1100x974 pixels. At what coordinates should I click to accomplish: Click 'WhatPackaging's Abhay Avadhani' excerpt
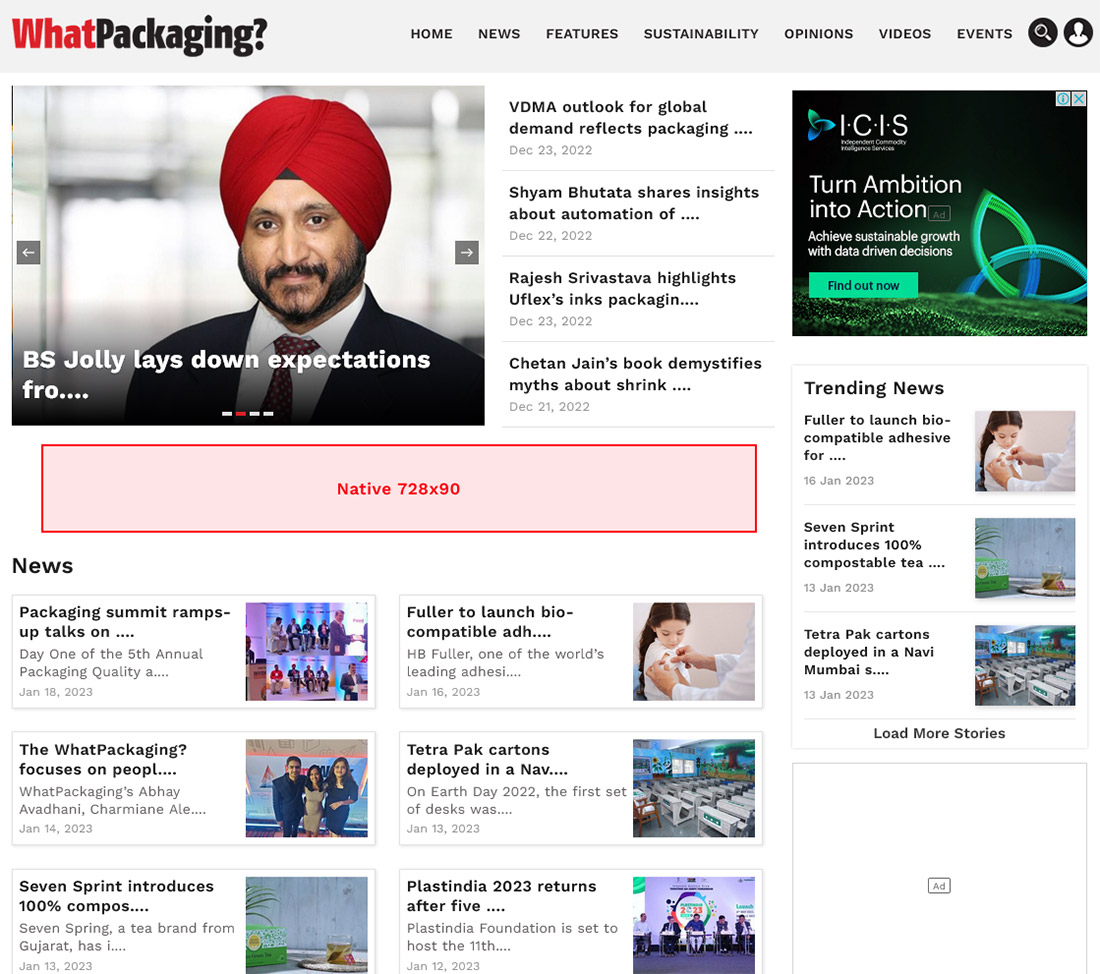click(x=112, y=800)
